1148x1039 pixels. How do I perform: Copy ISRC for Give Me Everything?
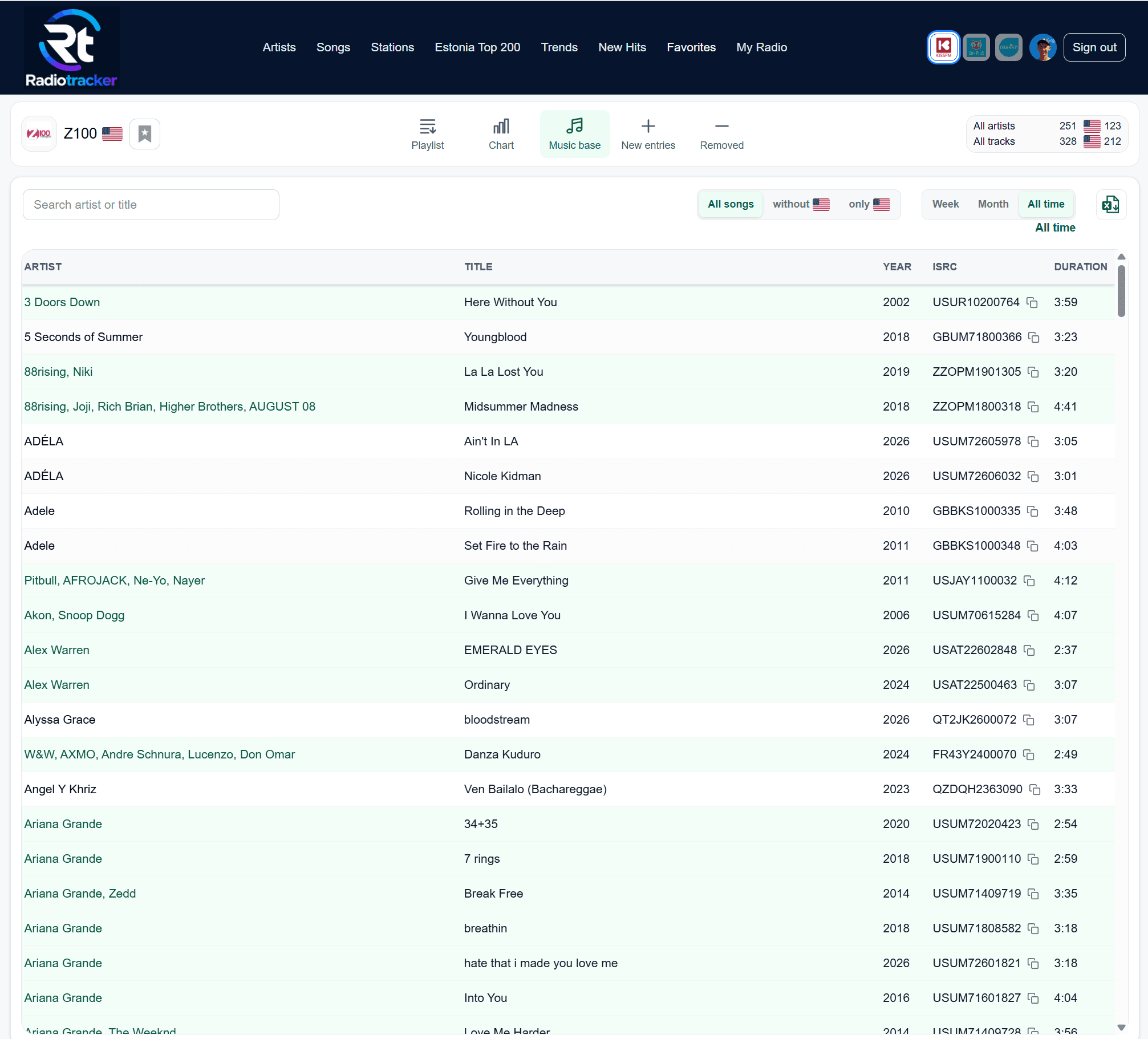click(1029, 581)
